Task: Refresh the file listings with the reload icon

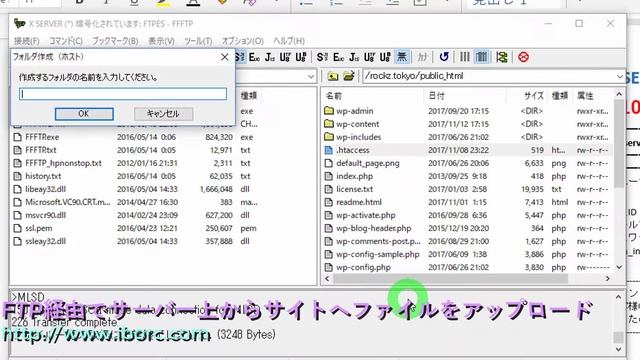Action: (444, 57)
